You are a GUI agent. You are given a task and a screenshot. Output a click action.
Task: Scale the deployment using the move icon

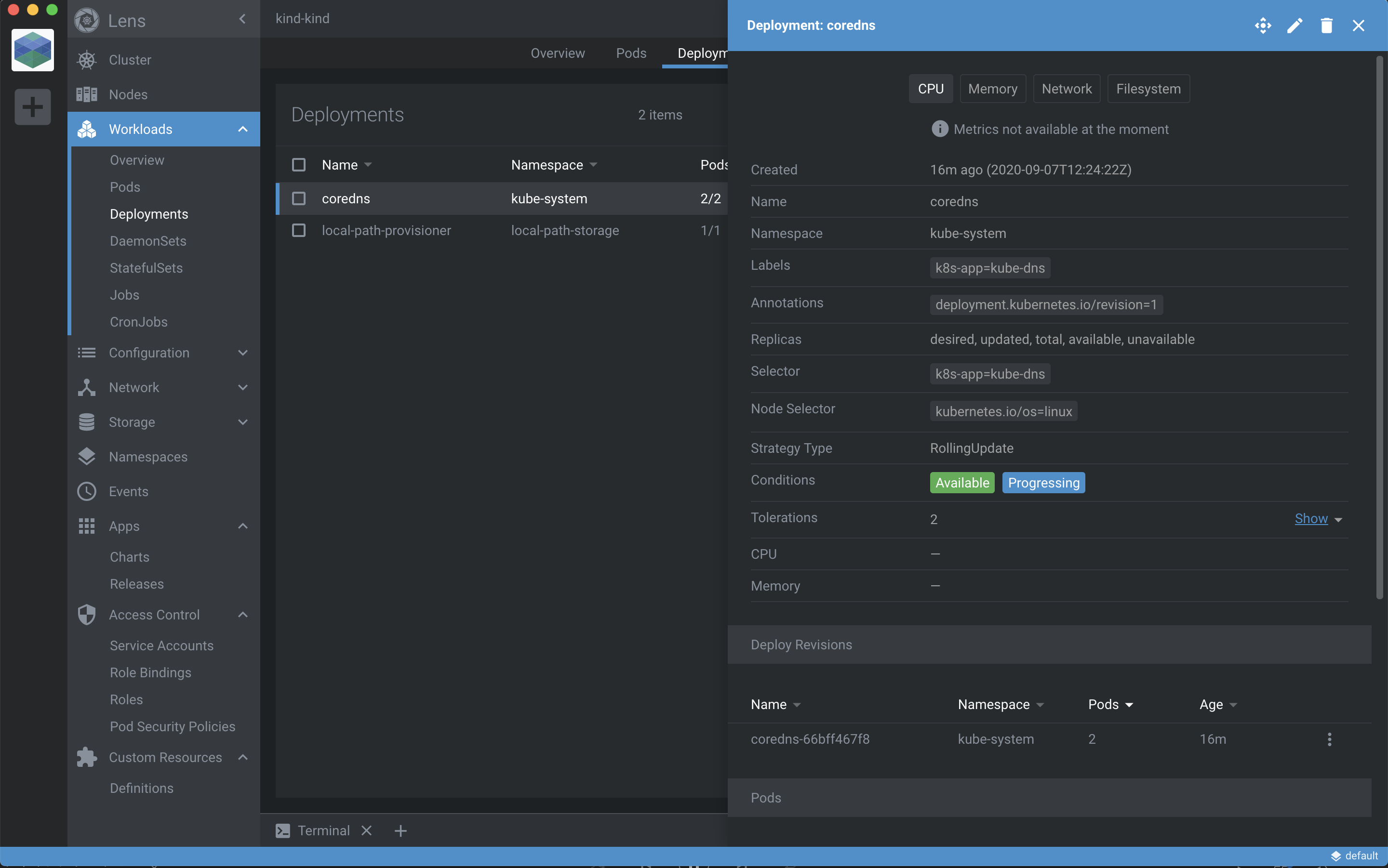(x=1263, y=25)
